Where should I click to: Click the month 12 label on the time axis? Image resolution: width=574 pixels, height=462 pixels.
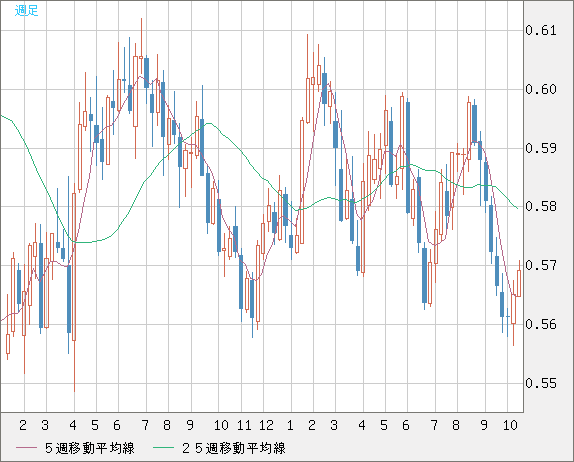266,425
